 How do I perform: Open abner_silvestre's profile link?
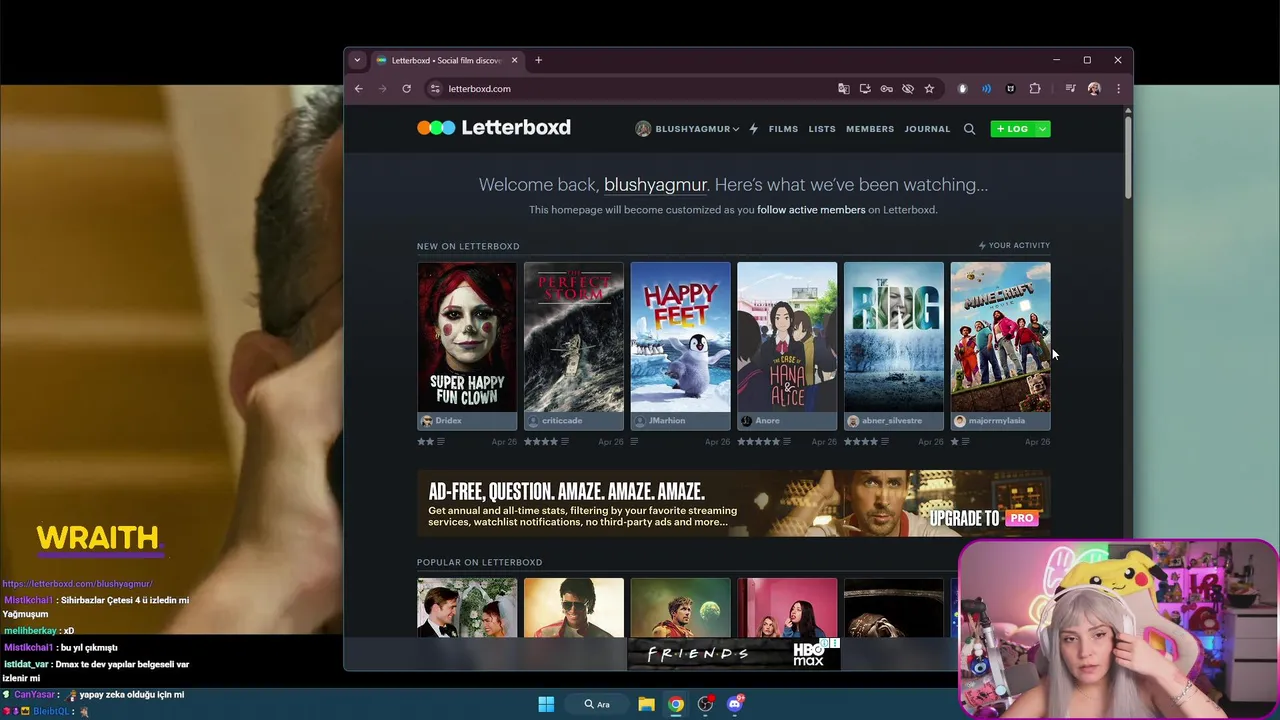tap(892, 421)
